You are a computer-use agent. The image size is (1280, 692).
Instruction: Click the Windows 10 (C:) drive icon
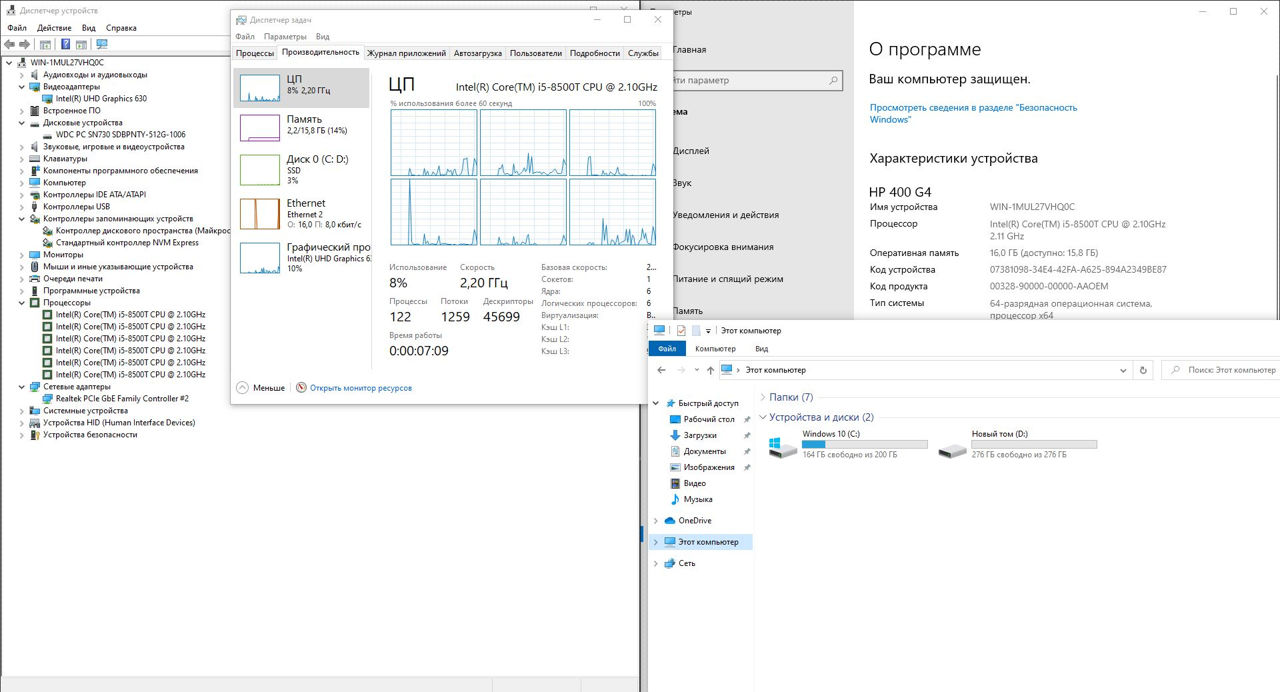782,448
